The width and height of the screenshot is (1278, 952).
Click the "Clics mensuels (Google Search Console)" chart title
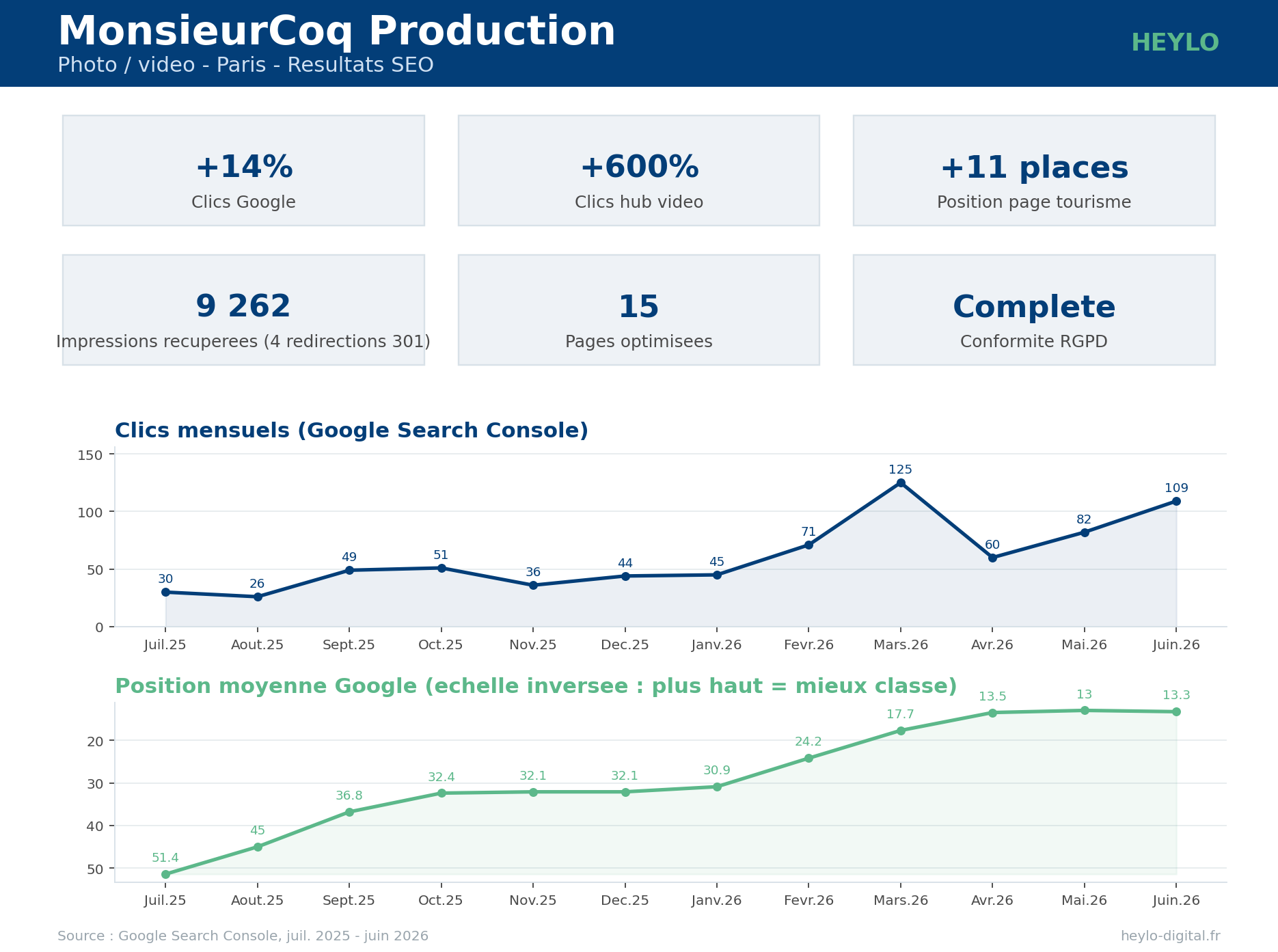pyautogui.click(x=351, y=431)
